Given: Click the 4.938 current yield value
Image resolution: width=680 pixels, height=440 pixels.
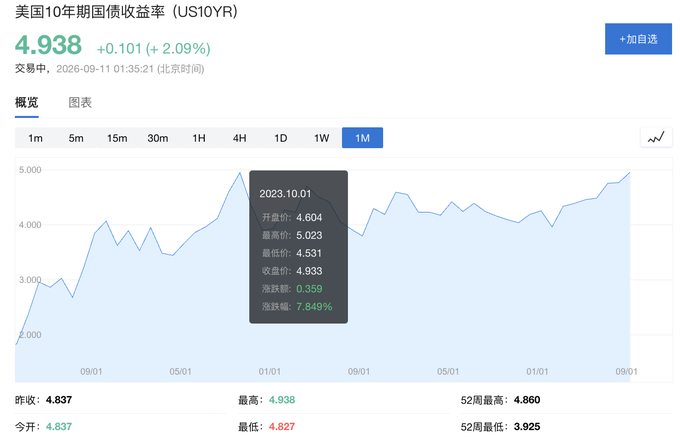Looking at the screenshot, I should 48,45.
